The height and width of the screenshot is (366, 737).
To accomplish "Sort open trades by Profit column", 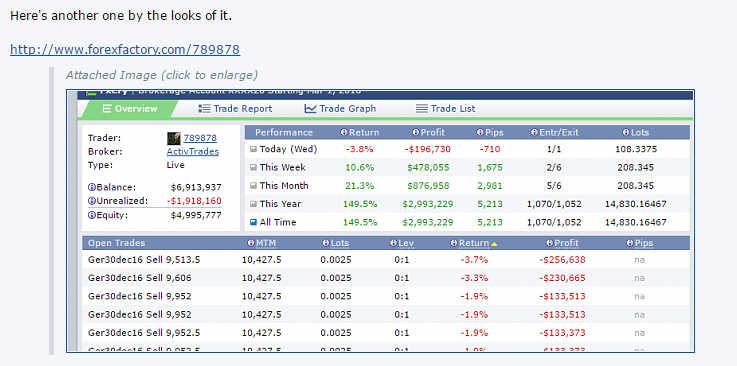I will coord(566,243).
